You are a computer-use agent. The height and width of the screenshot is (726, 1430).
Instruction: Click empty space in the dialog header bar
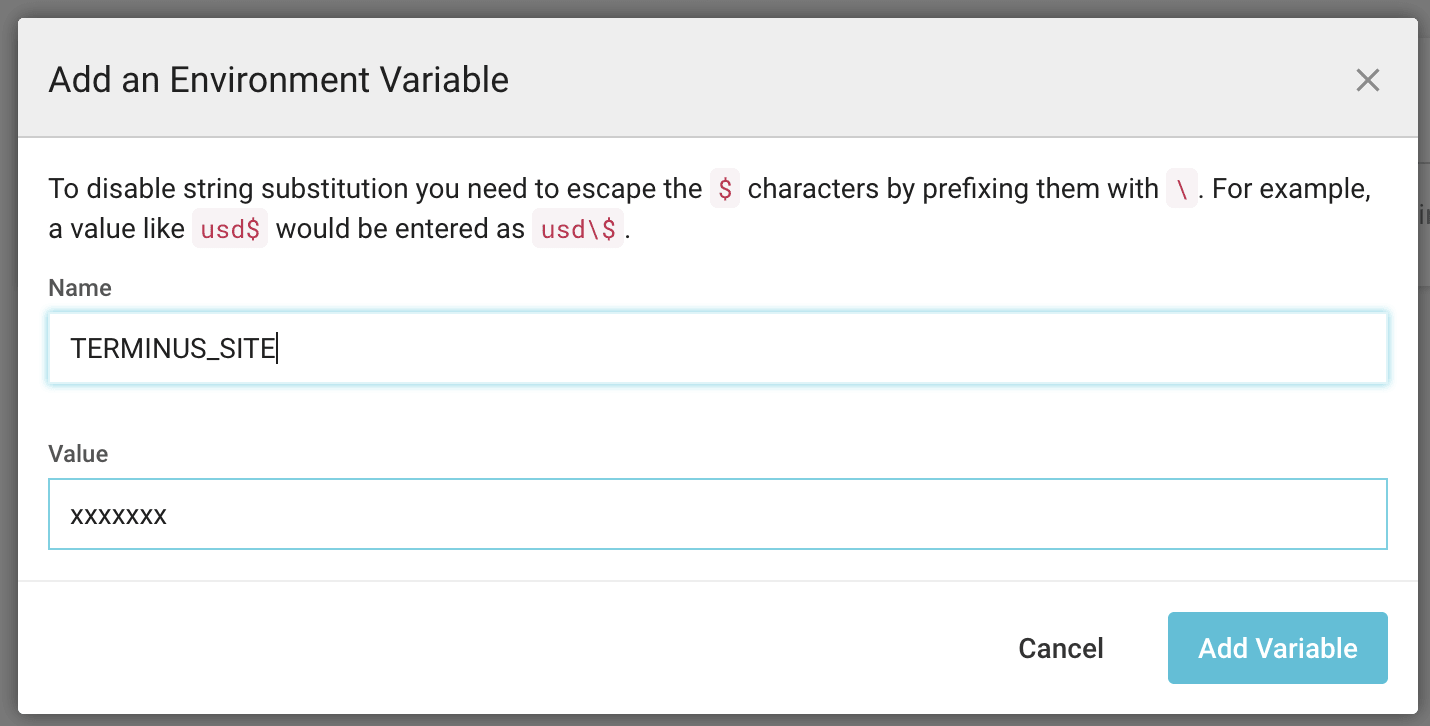pyautogui.click(x=900, y=80)
